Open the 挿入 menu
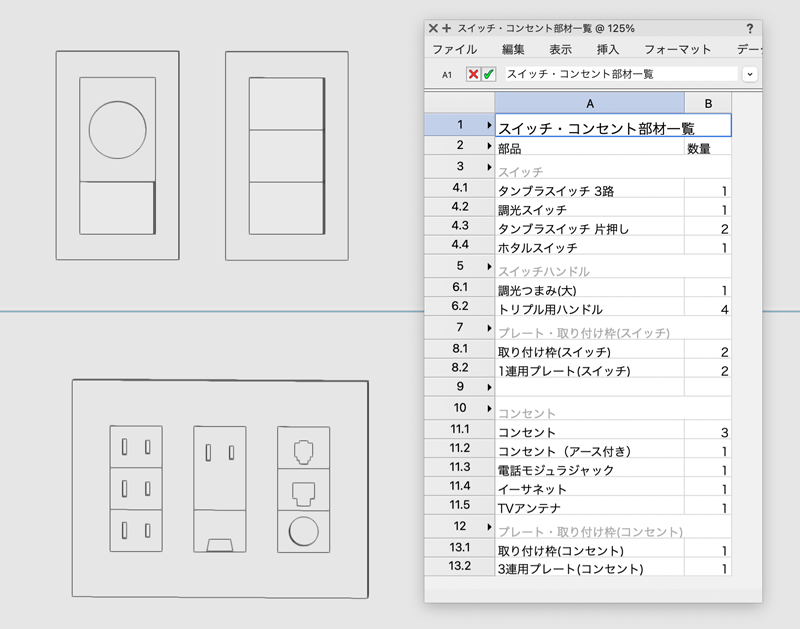The width and height of the screenshot is (800, 629). tap(608, 49)
